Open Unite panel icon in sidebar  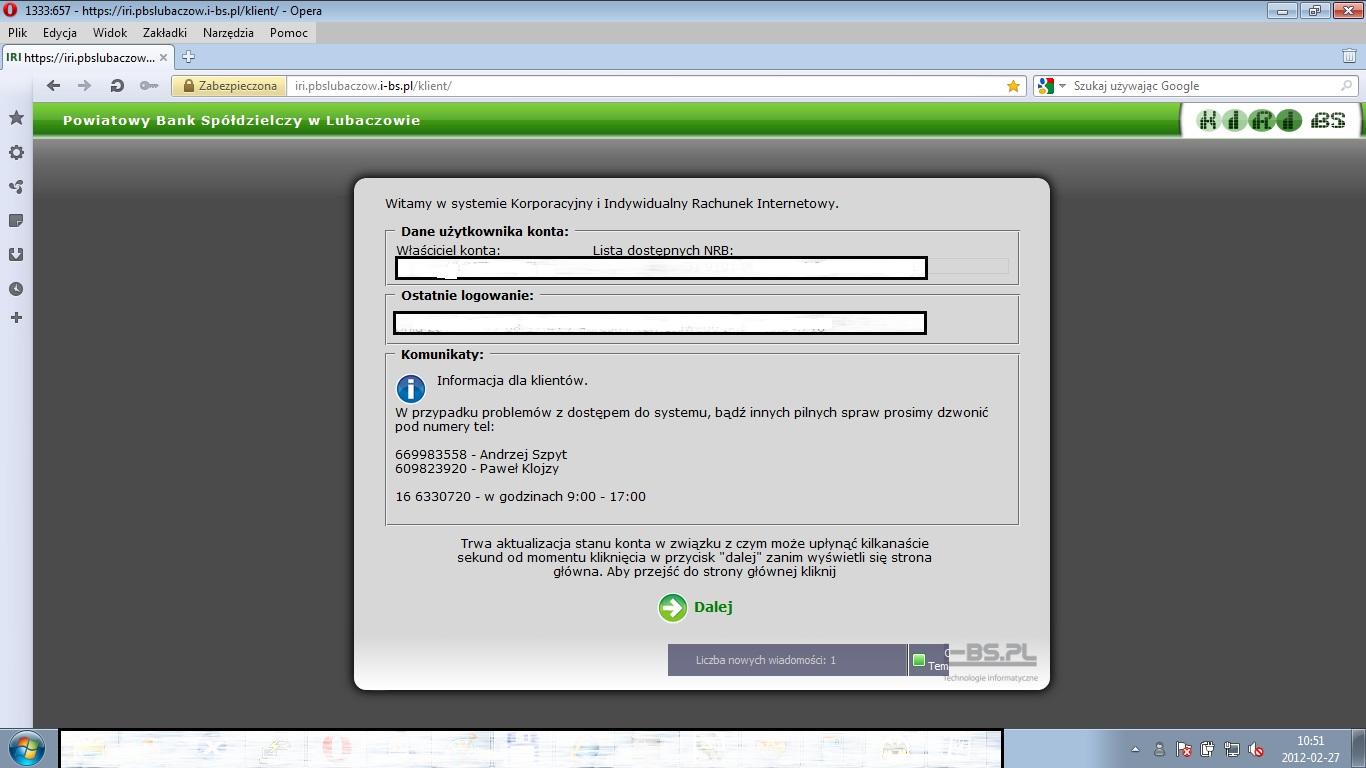tap(16, 187)
